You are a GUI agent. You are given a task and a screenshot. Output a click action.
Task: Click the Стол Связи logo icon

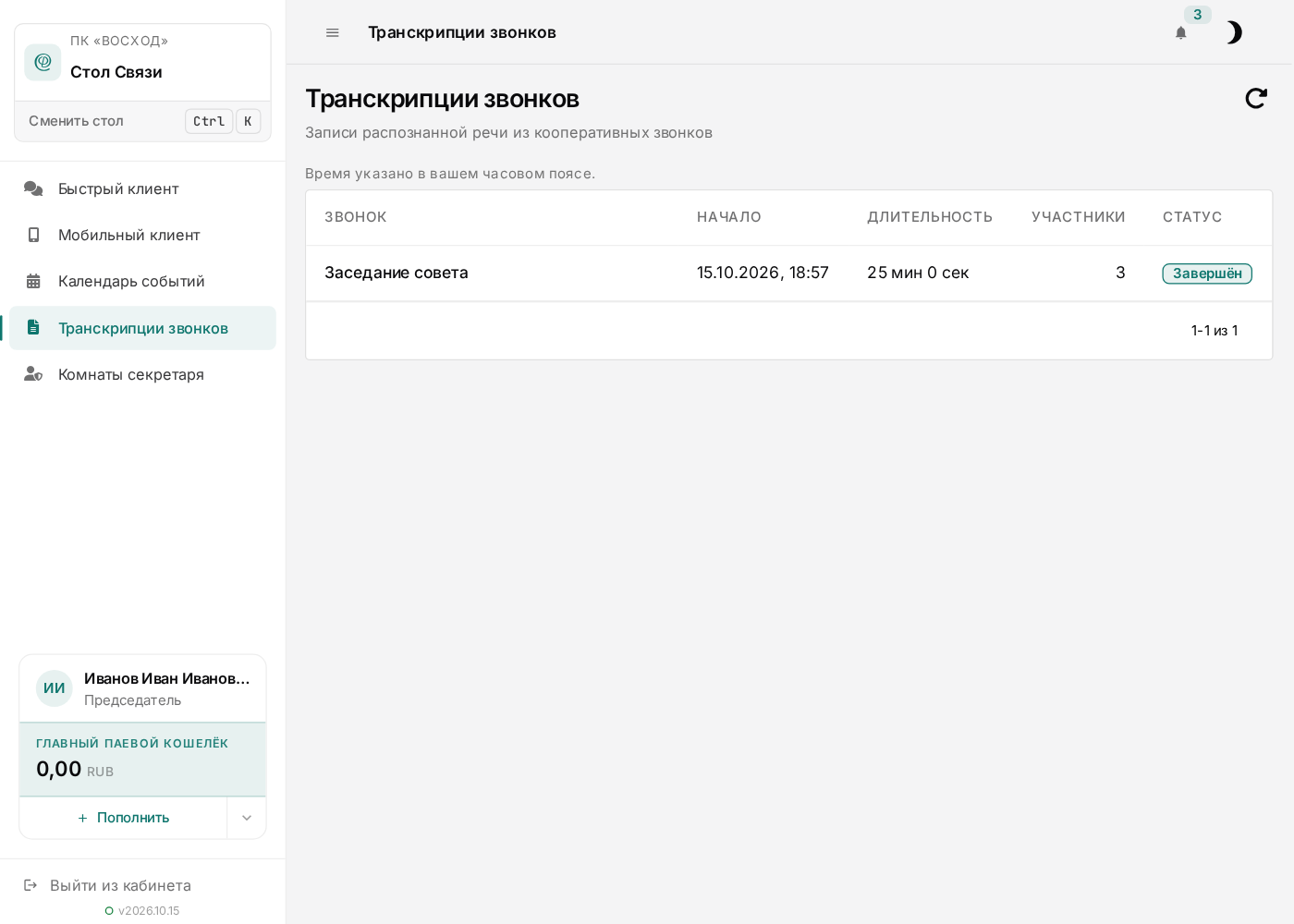(x=43, y=62)
